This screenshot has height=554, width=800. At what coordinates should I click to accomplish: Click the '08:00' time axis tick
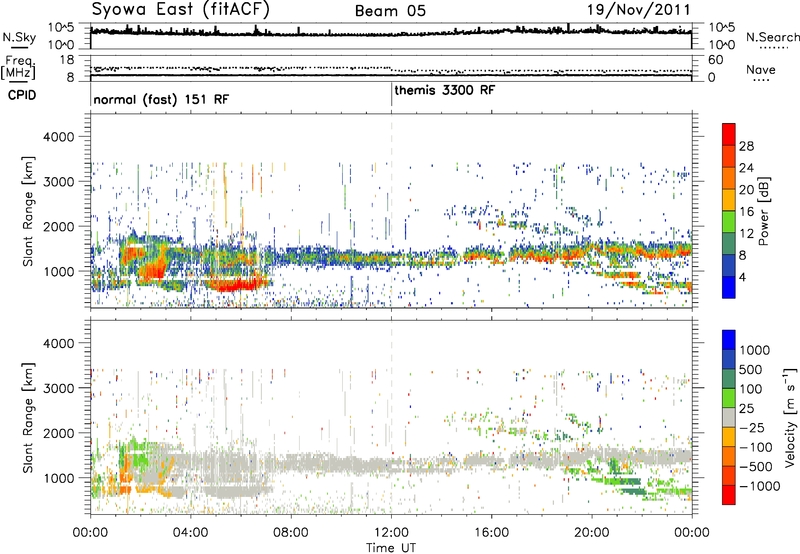pos(291,533)
